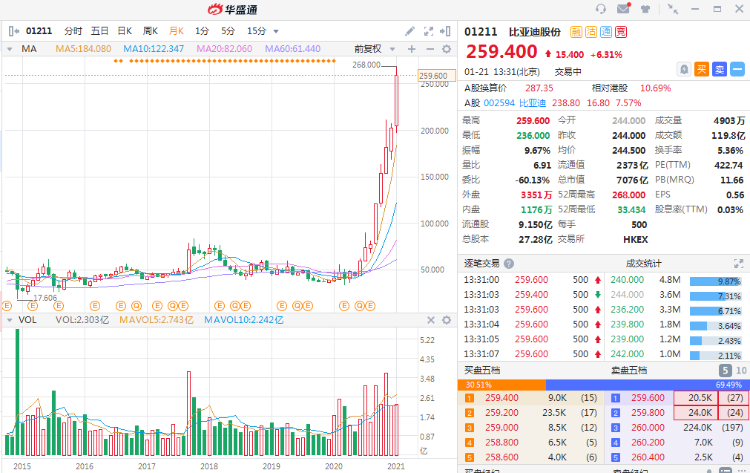Click the blue sell ratio bar 69.49%
Image resolution: width=750 pixels, height=473 pixels.
[648, 385]
